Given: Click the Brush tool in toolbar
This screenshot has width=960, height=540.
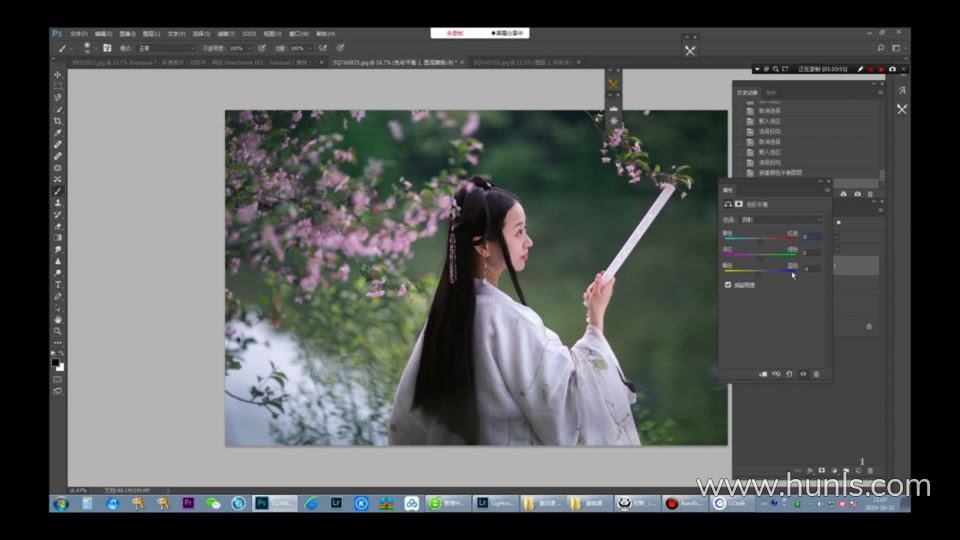Looking at the screenshot, I should [58, 191].
